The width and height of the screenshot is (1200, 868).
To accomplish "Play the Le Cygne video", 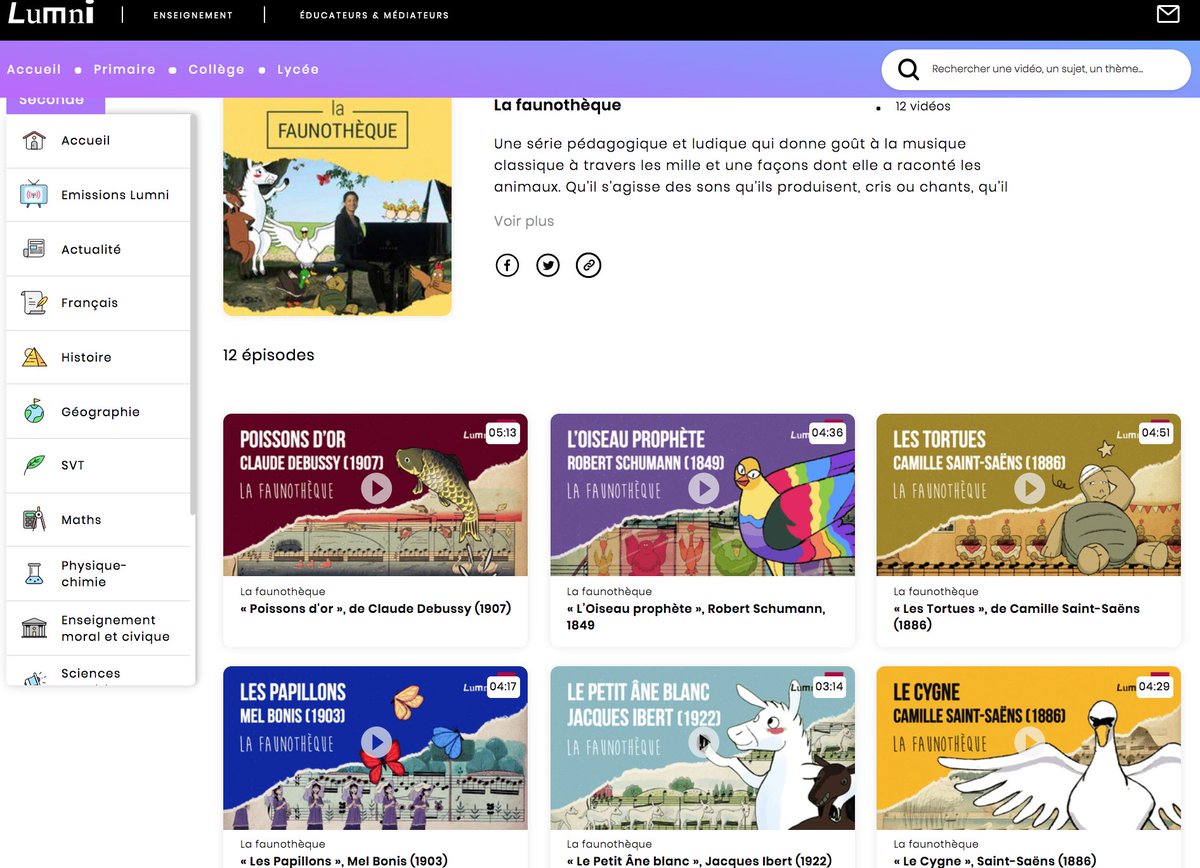I will coord(1029,741).
